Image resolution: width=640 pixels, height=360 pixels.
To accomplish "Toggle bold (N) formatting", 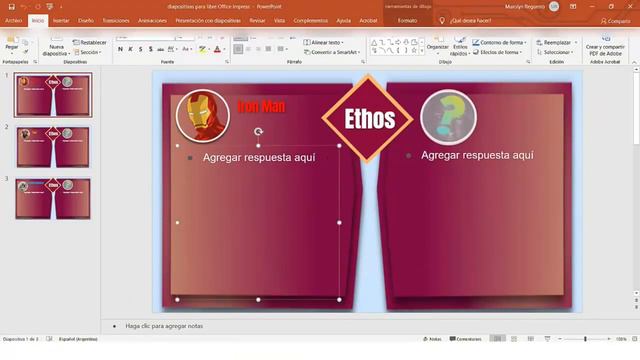I will (x=120, y=49).
